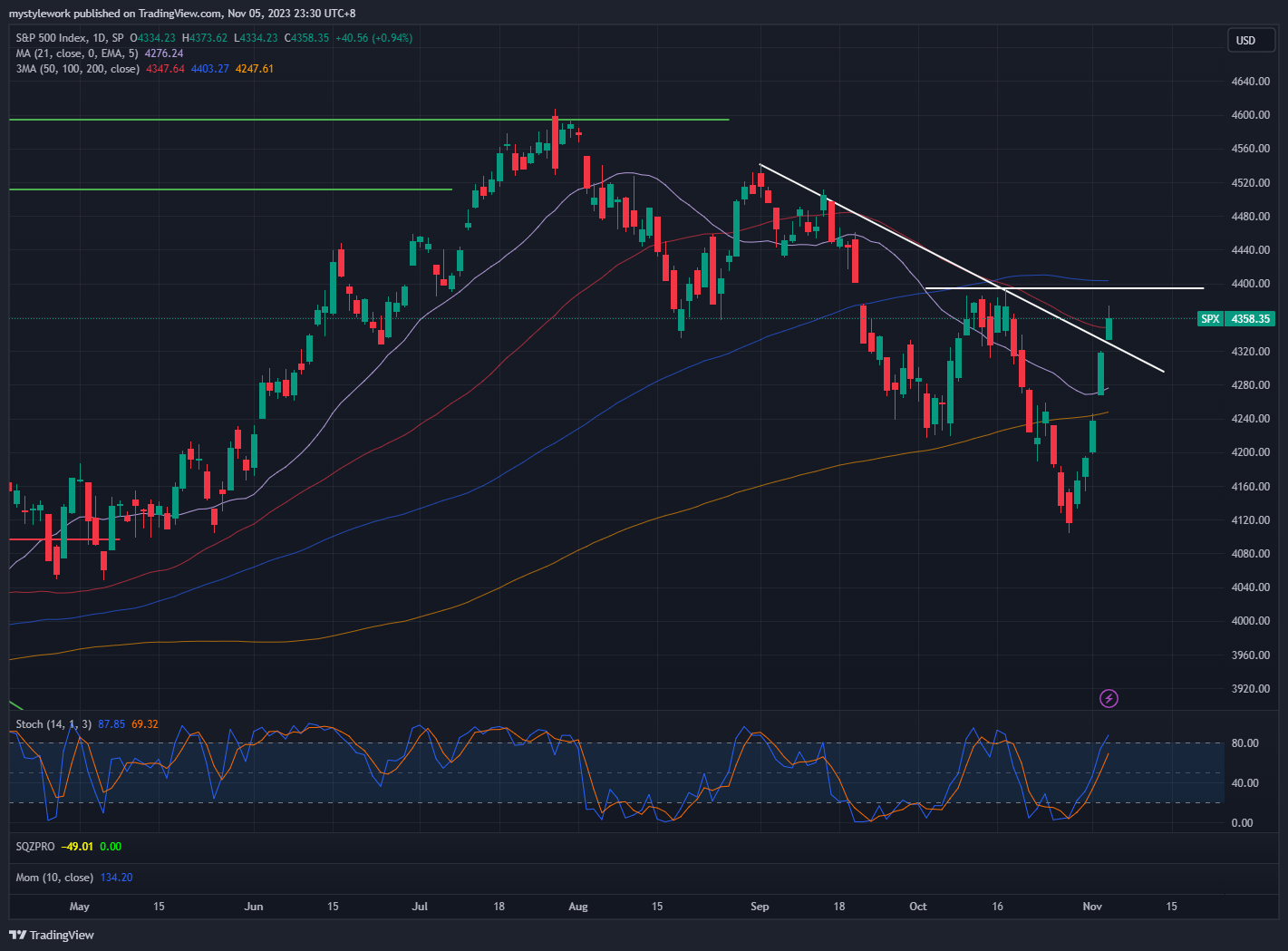This screenshot has width=1288, height=951.
Task: Click the 40.00 stochastic axis label
Action: pyautogui.click(x=1244, y=783)
